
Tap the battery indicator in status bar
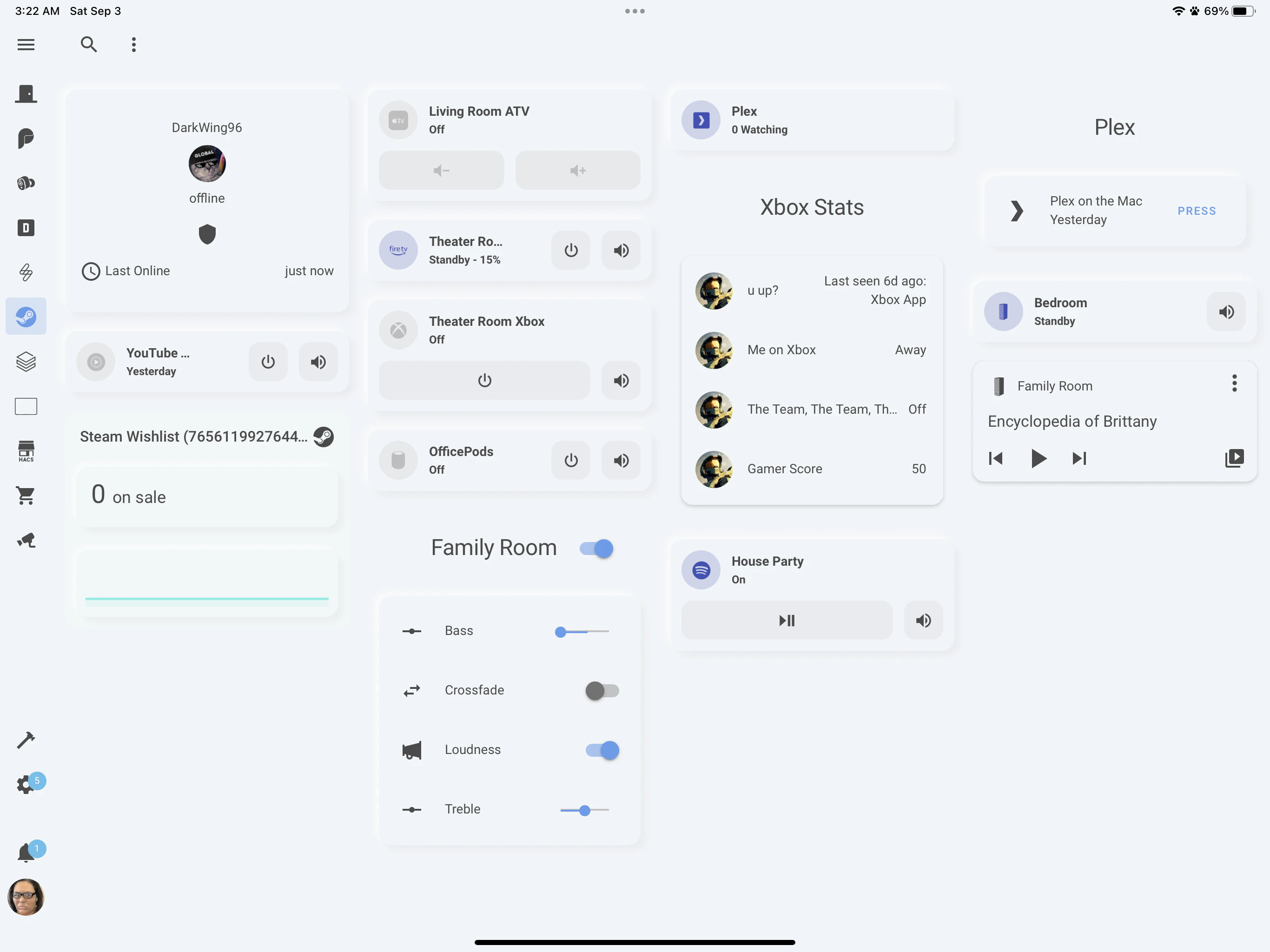click(1244, 11)
